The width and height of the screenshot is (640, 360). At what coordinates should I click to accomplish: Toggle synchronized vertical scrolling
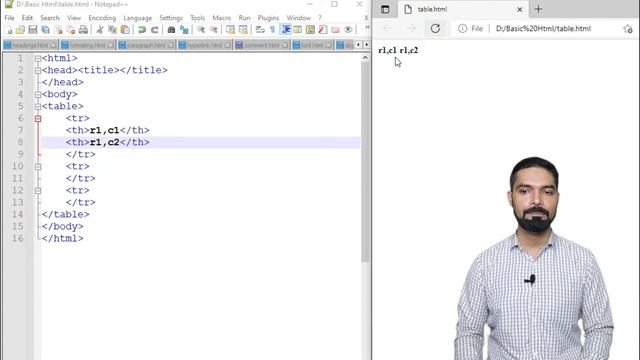pyautogui.click(x=230, y=30)
